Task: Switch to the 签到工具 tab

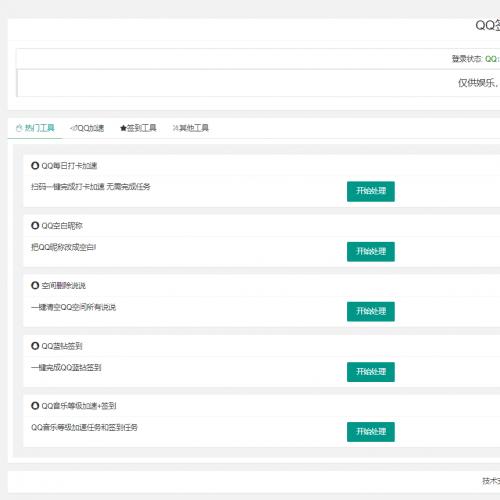Action: (x=138, y=128)
